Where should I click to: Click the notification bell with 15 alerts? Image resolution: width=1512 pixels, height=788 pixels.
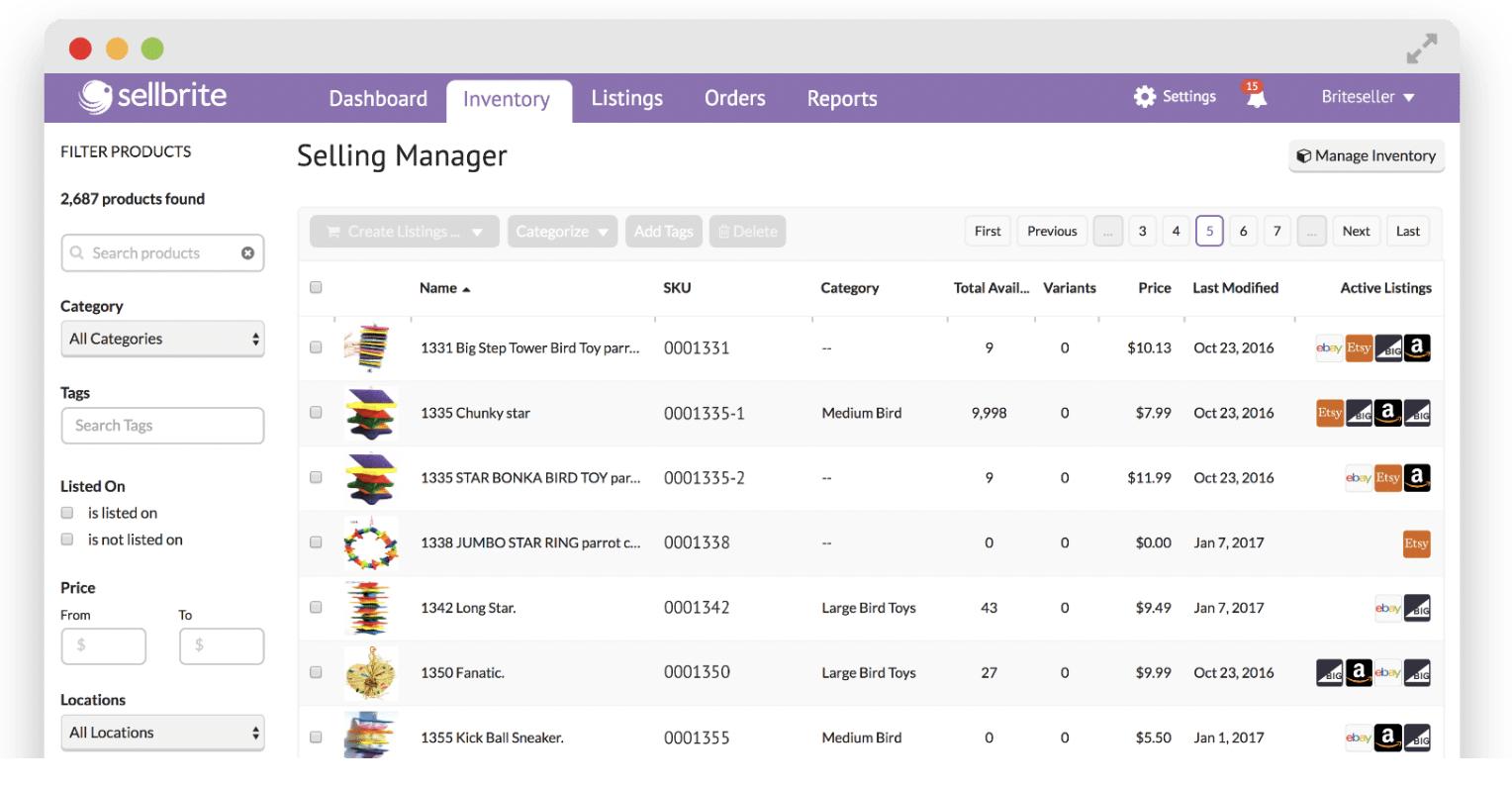[1255, 98]
